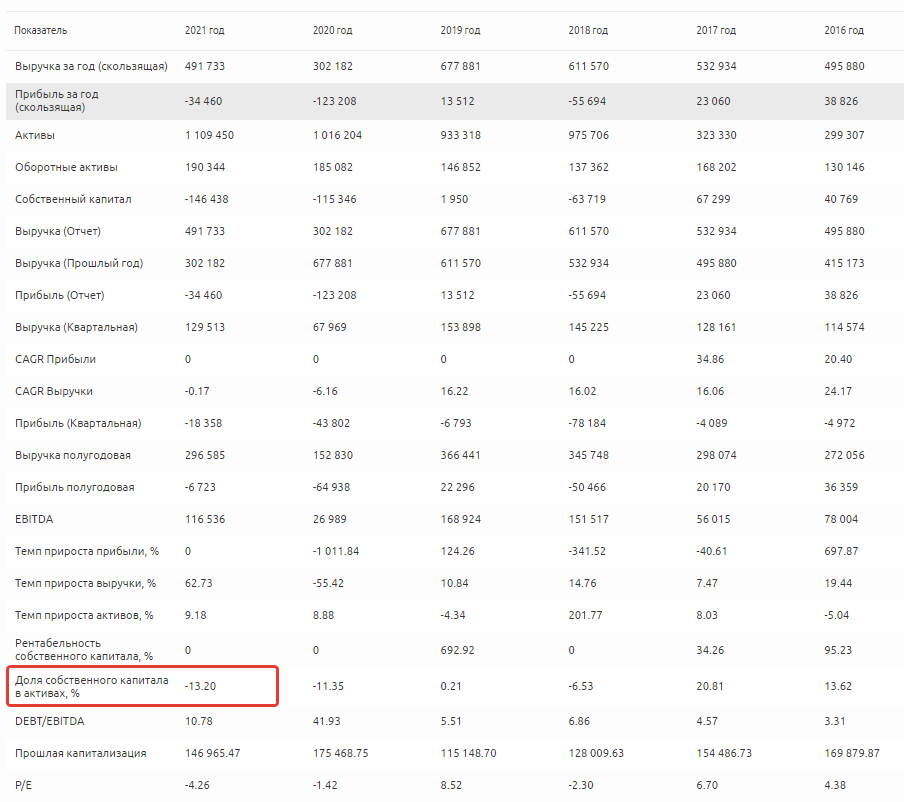The width and height of the screenshot is (904, 802).
Task: Click the "2021 год" column header
Action: (x=204, y=30)
